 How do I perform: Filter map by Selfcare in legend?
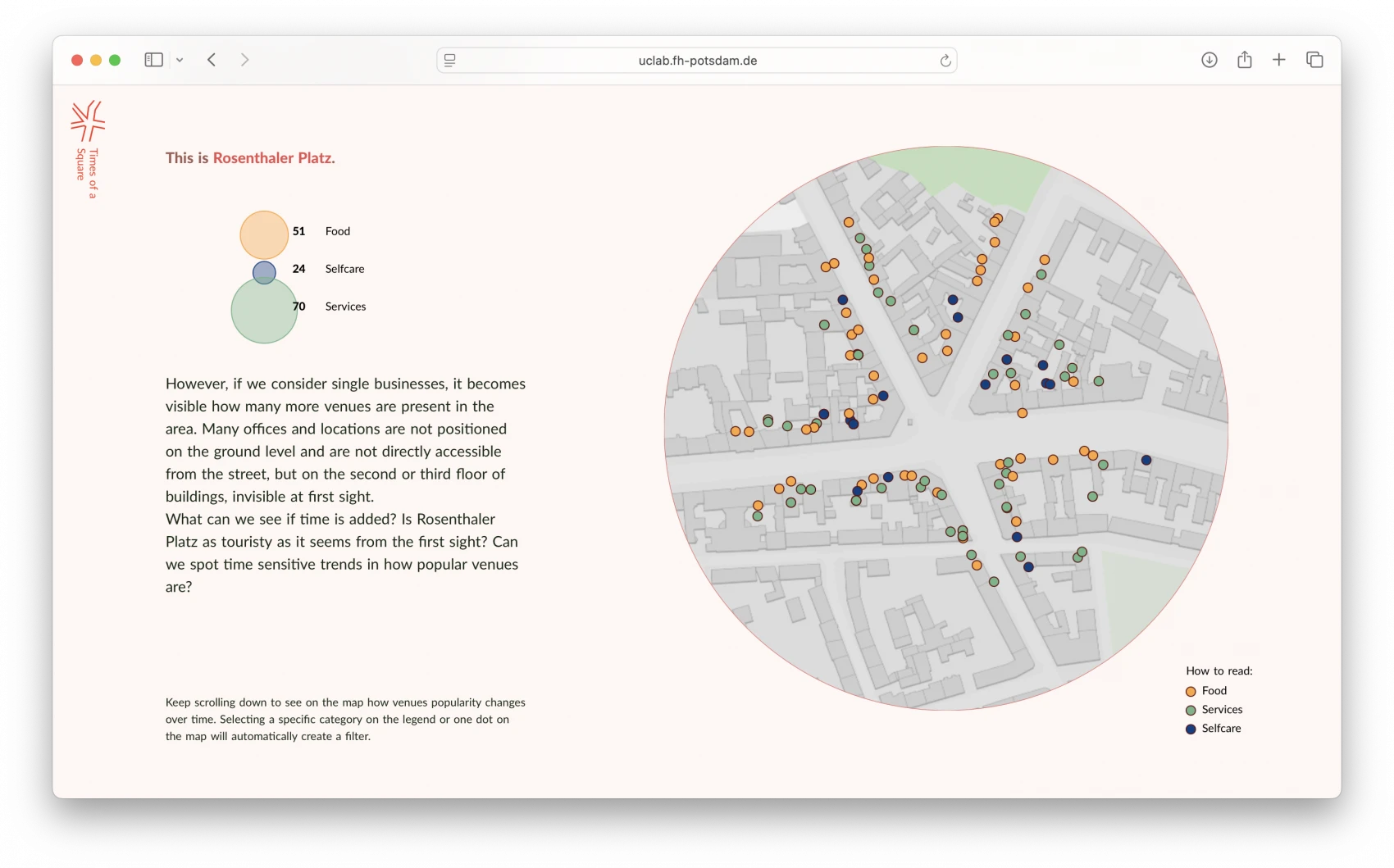1220,729
